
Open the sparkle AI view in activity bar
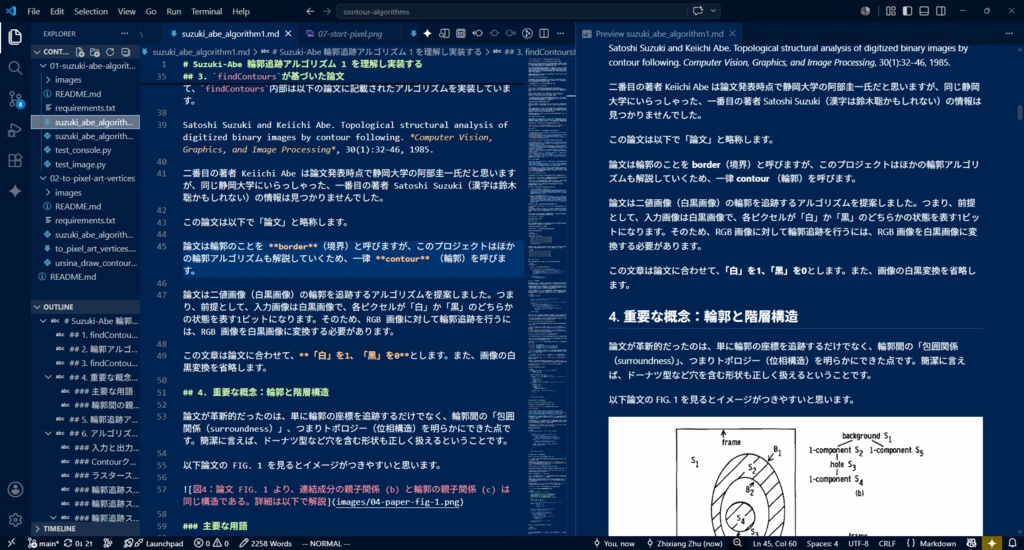pyautogui.click(x=15, y=191)
